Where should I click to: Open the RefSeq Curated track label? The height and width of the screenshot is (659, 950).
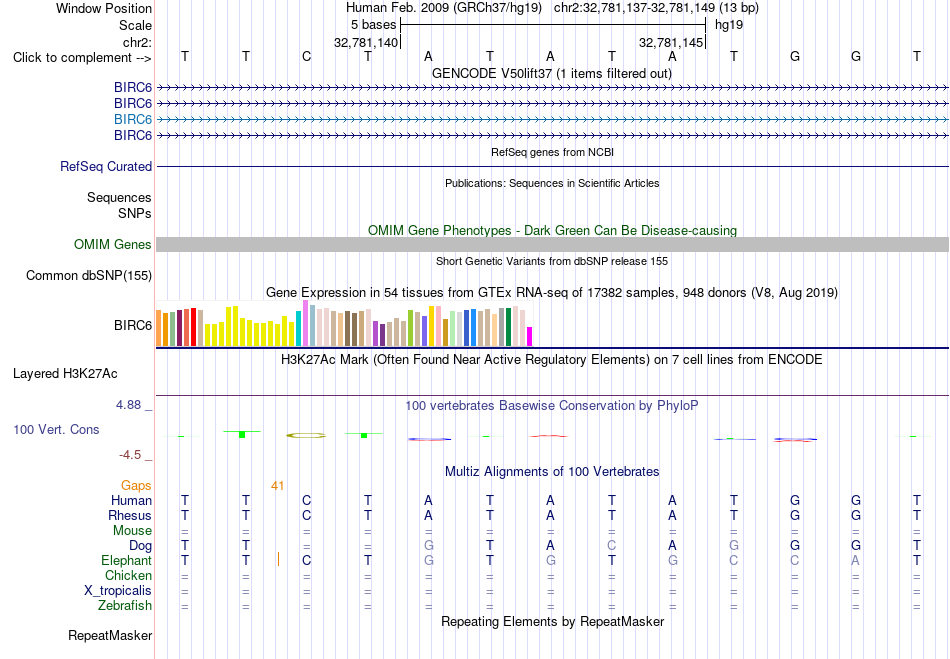(x=106, y=166)
